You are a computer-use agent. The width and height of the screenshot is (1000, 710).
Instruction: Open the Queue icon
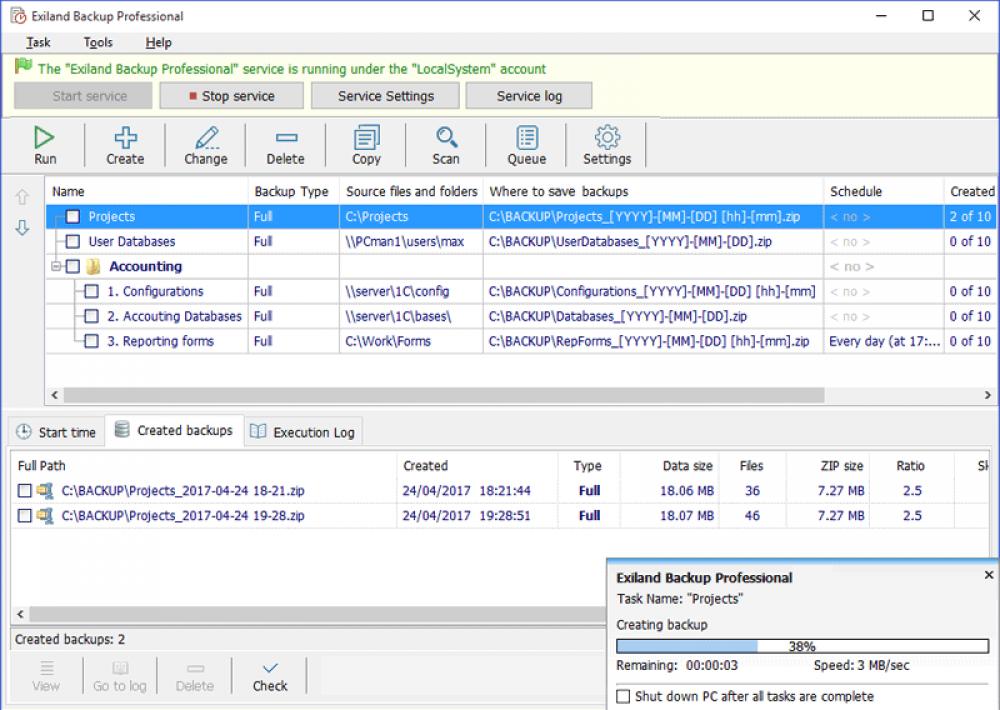pos(526,144)
